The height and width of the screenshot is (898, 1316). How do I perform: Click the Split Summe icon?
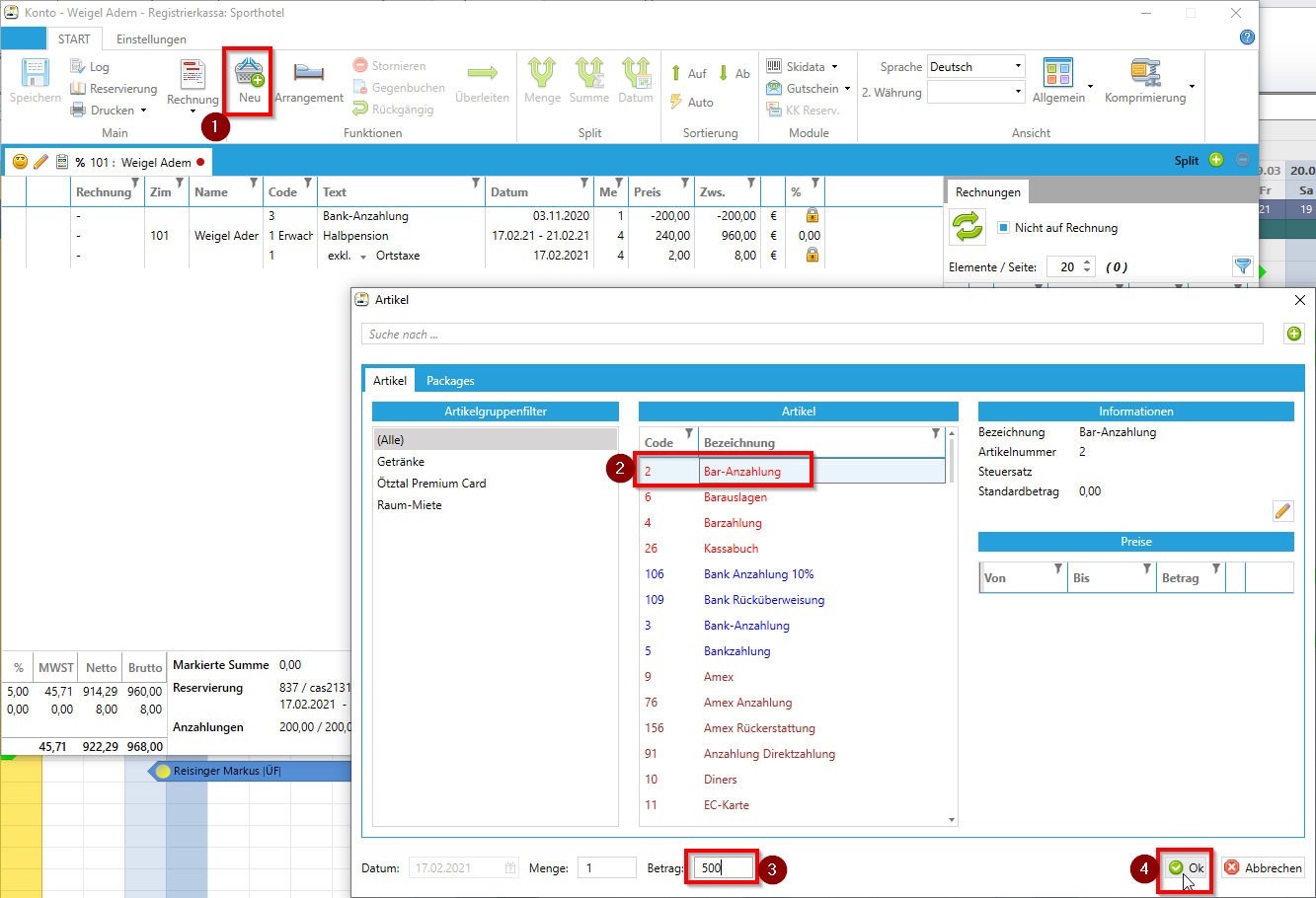point(589,72)
